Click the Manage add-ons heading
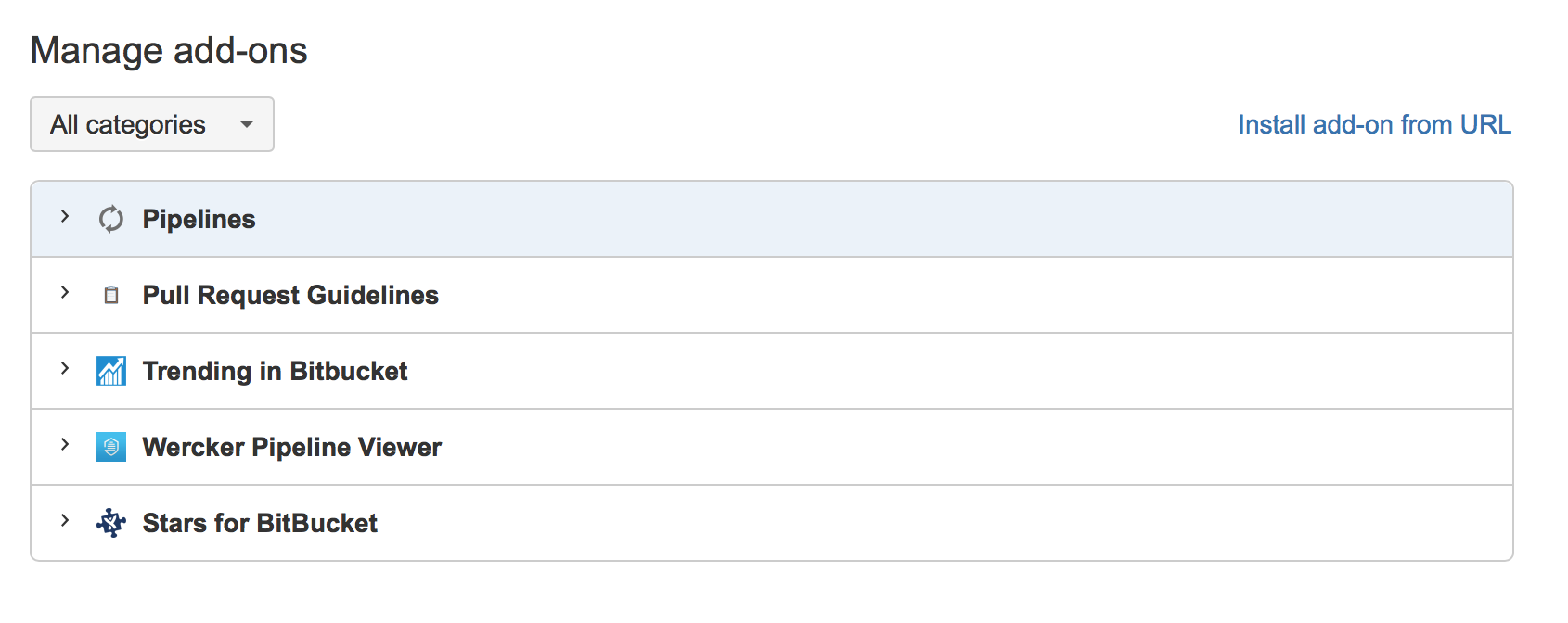1568x623 pixels. 169,51
